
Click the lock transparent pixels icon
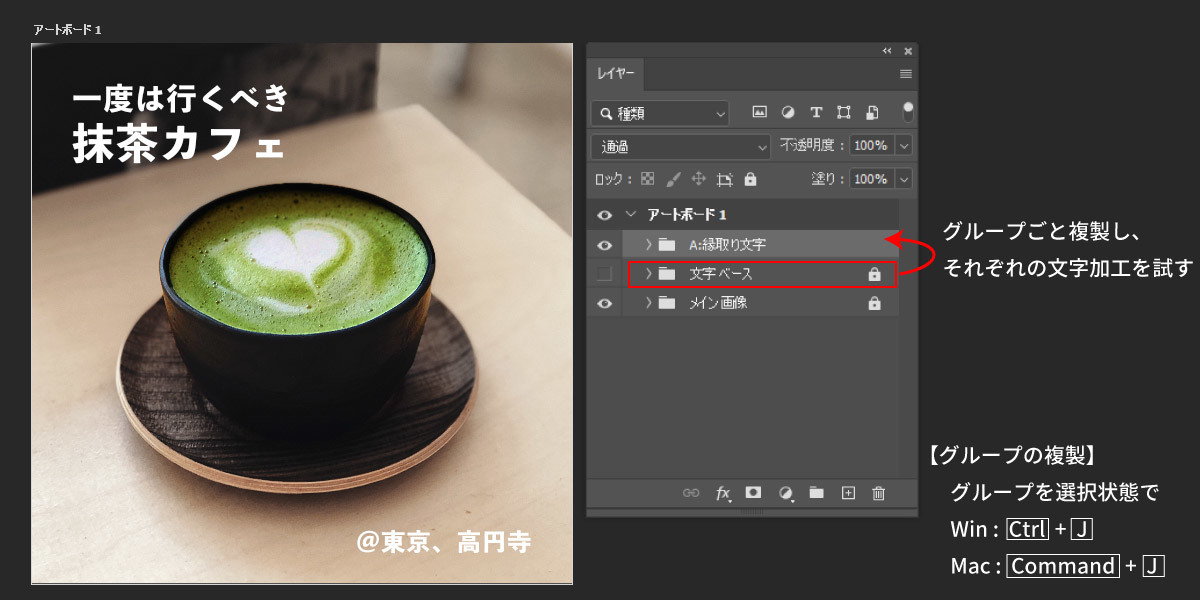pos(647,179)
